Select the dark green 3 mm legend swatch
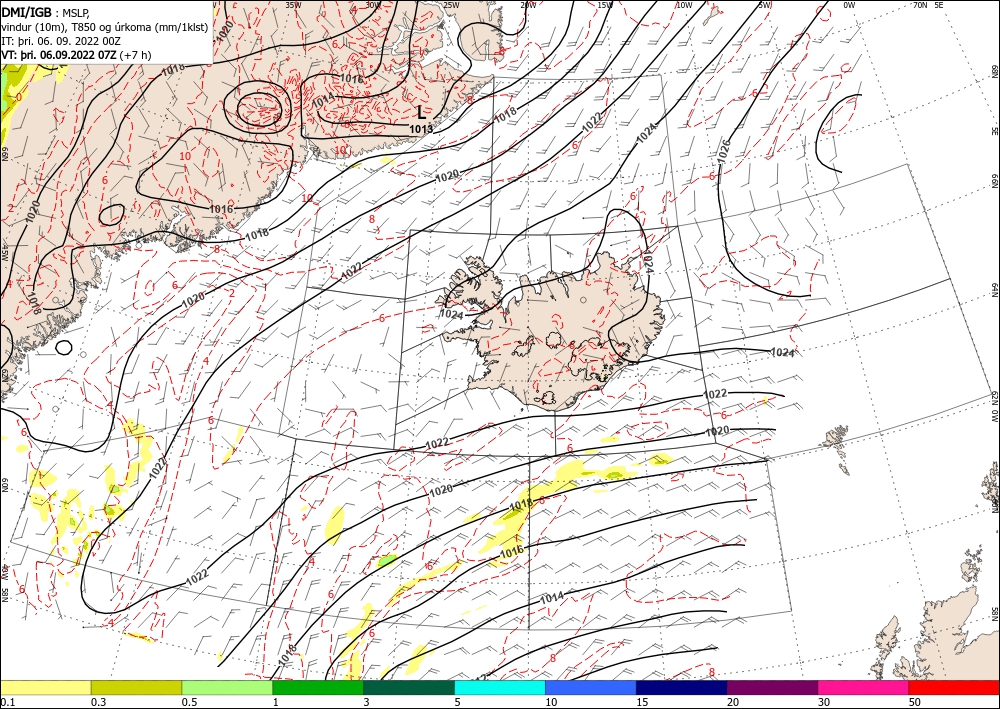1000x709 pixels. [x=409, y=687]
